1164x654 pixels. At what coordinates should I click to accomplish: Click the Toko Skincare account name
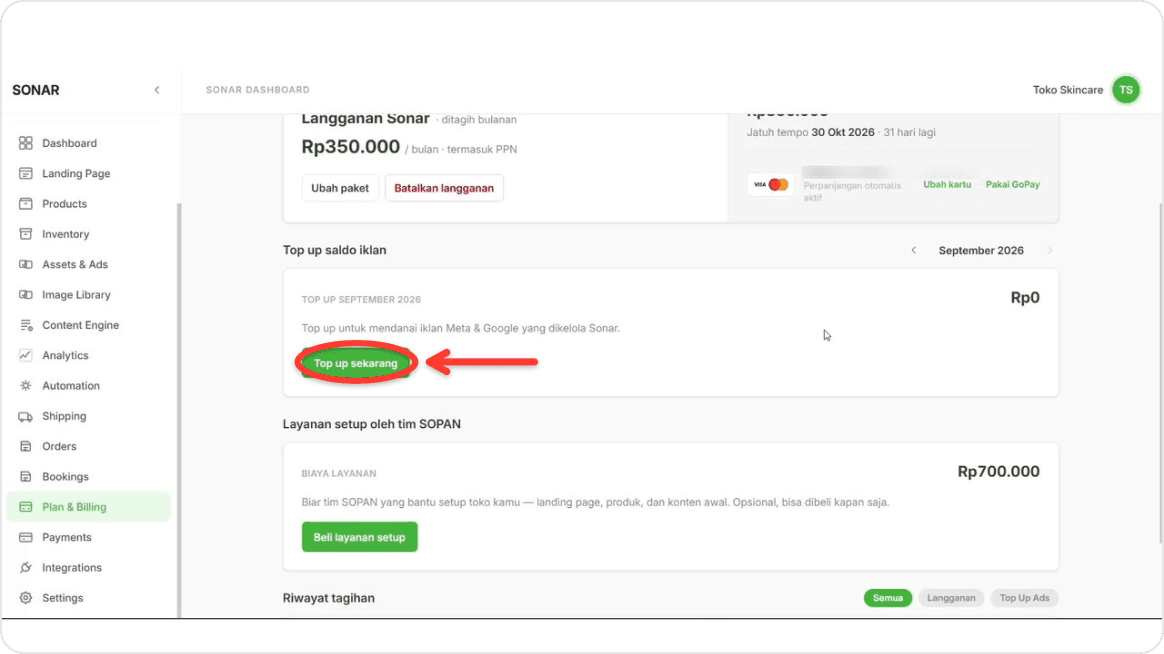(x=1067, y=90)
